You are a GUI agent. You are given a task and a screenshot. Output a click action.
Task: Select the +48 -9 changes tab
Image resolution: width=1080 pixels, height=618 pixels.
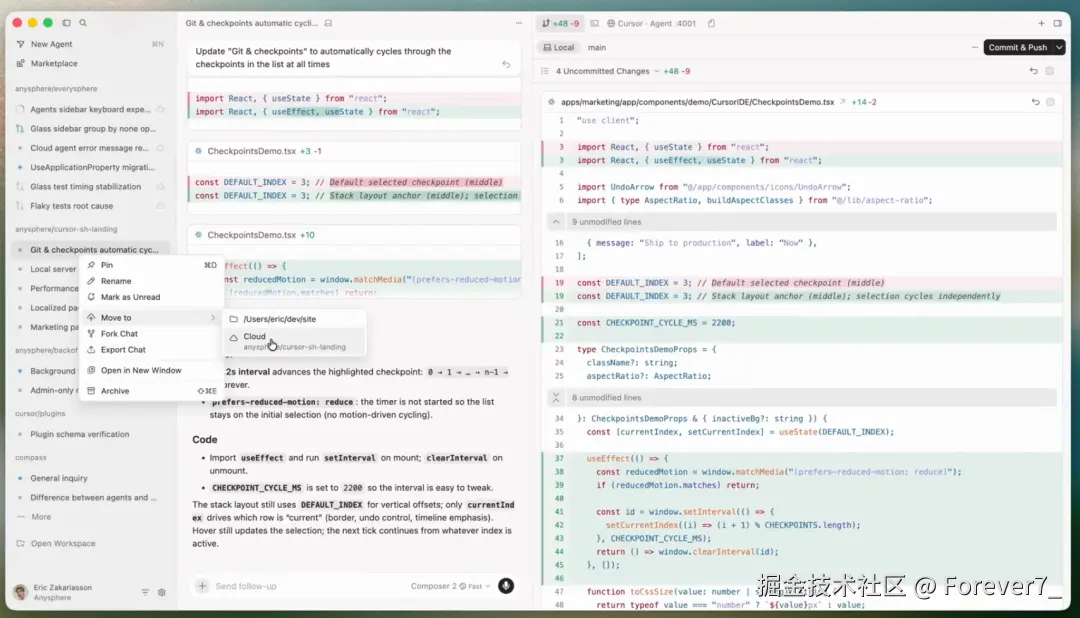[x=561, y=23]
